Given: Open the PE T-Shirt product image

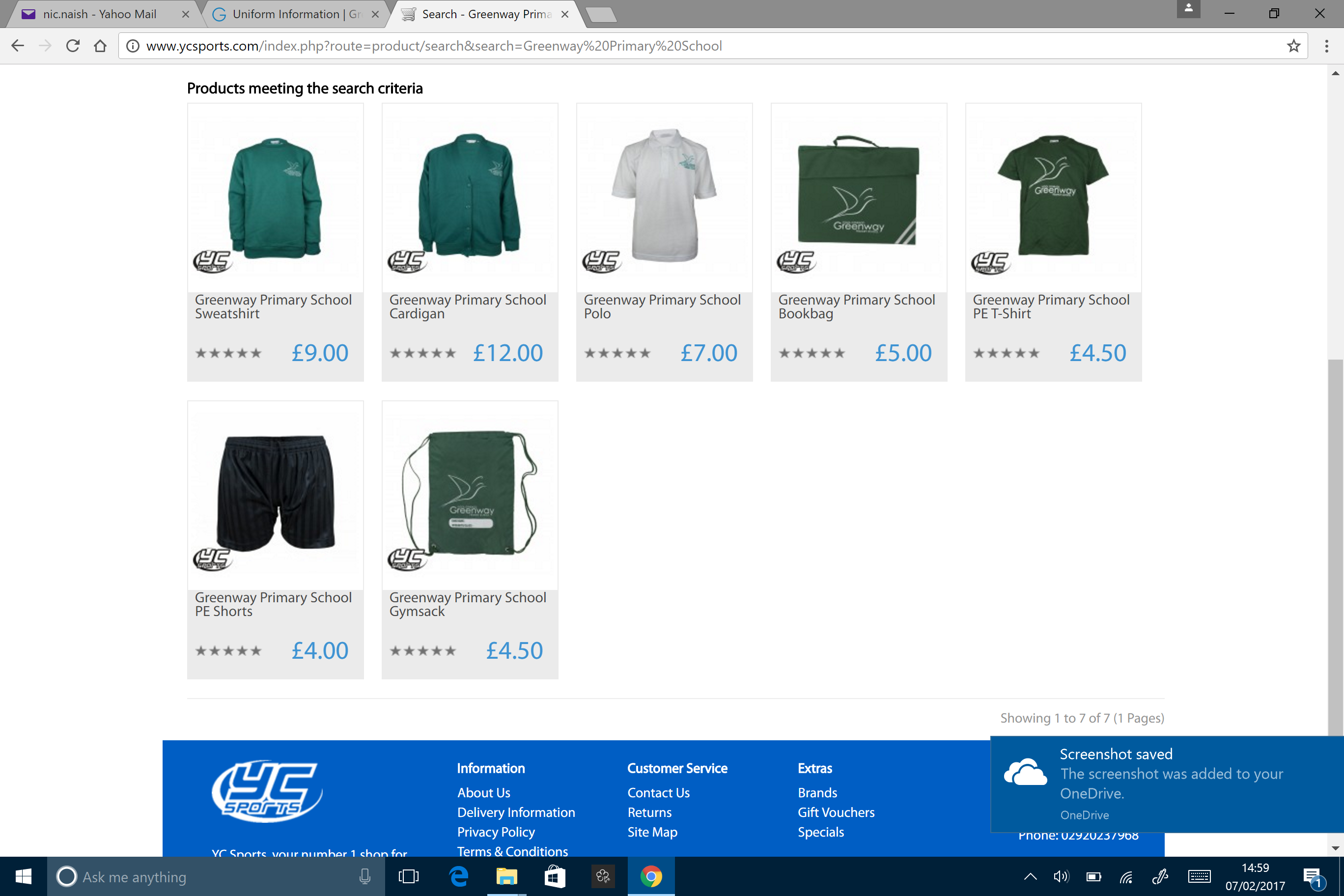Looking at the screenshot, I should [1053, 197].
